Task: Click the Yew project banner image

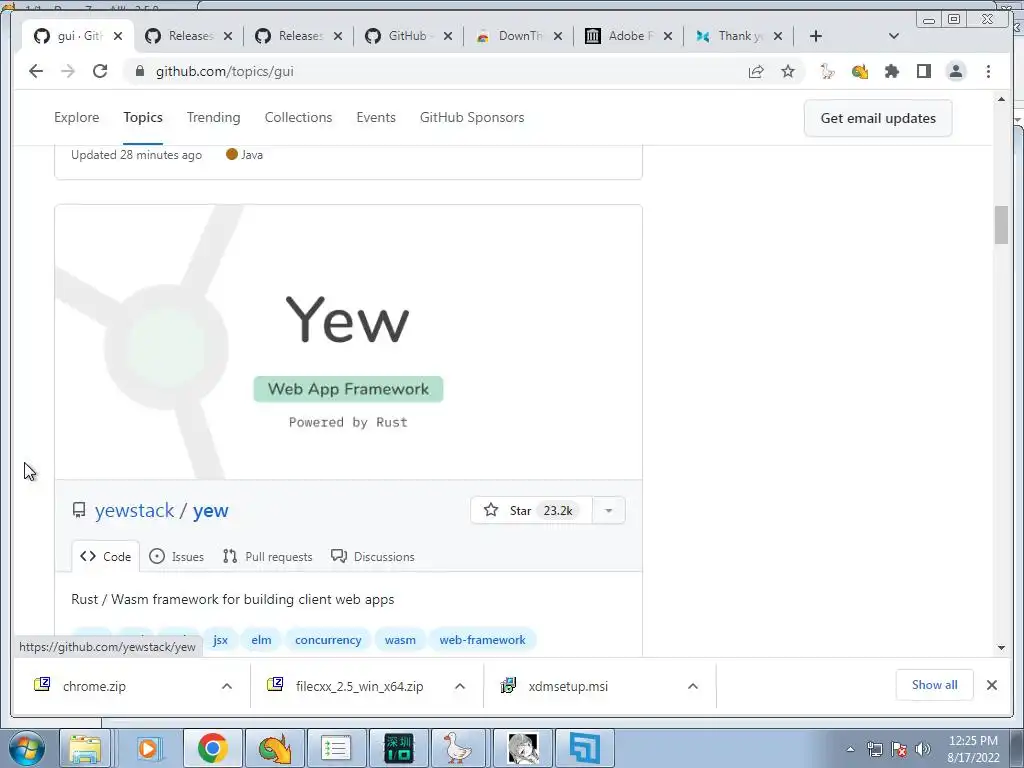Action: pos(348,342)
